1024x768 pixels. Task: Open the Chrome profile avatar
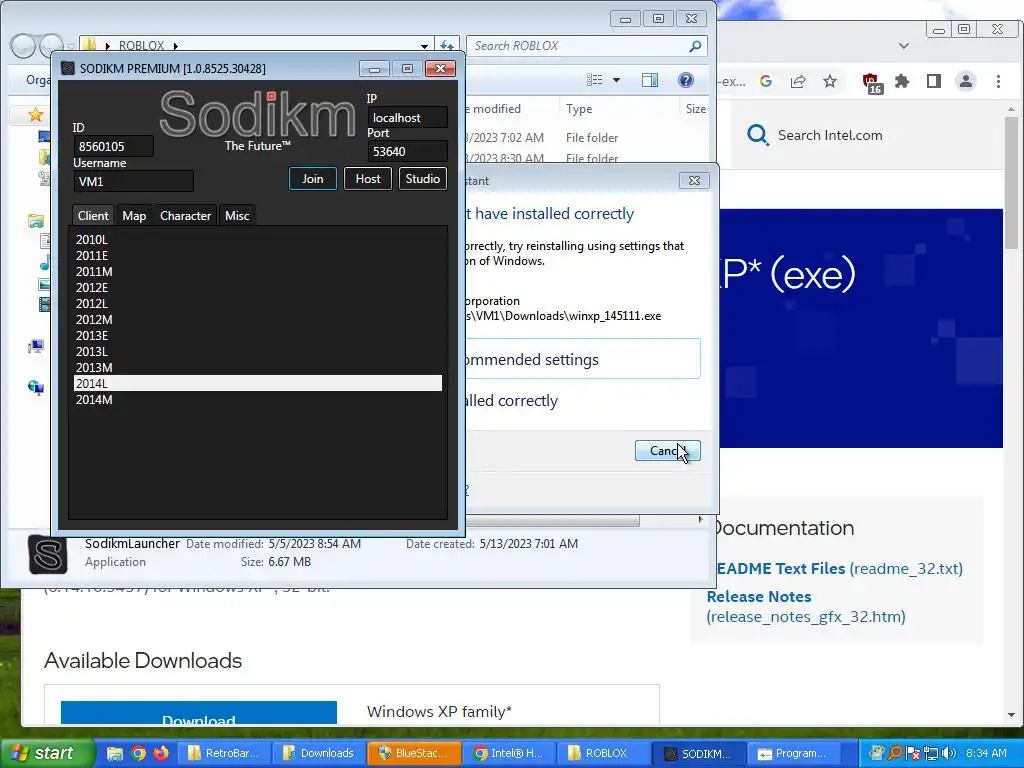pyautogui.click(x=966, y=81)
